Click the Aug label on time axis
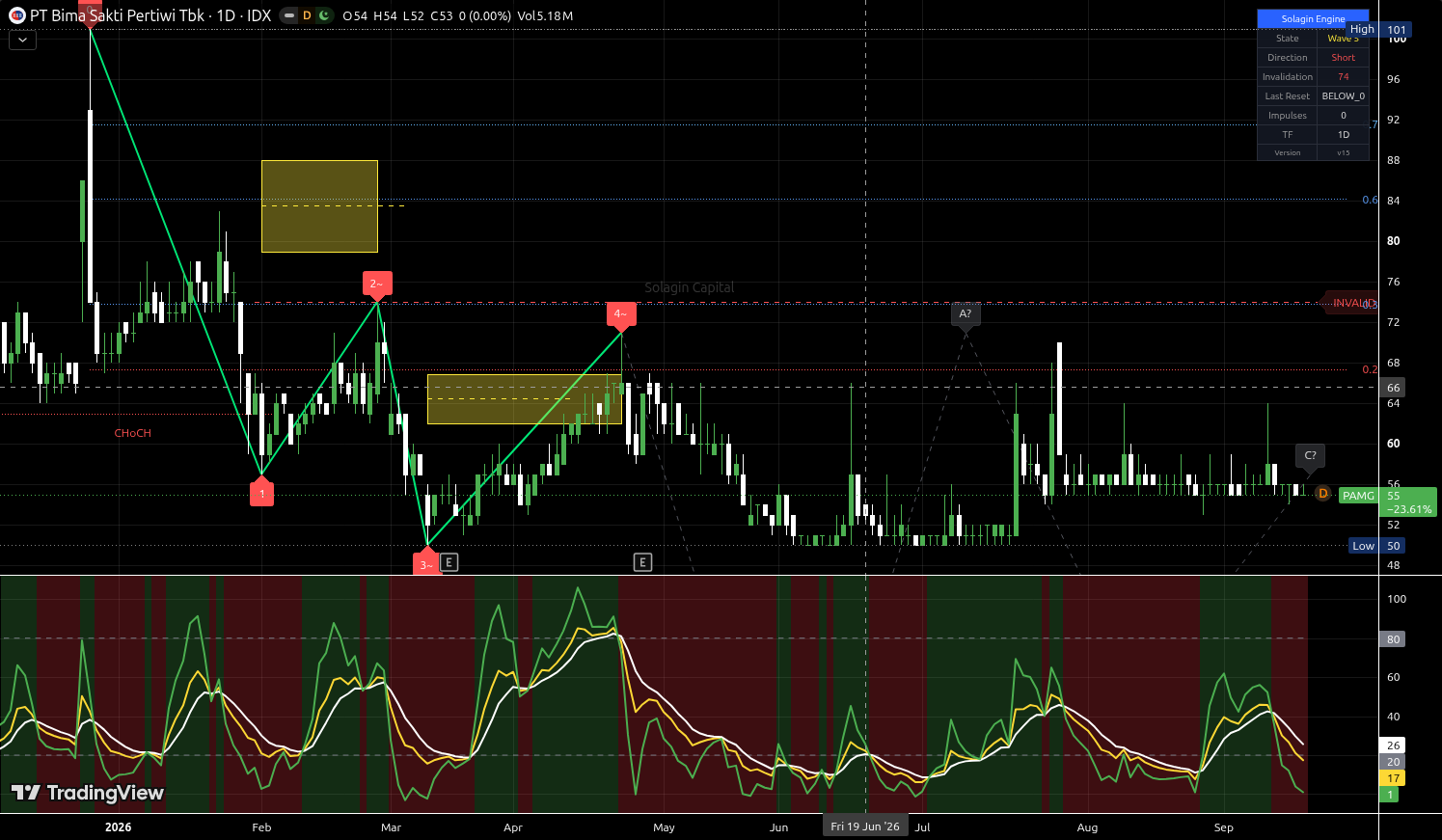 coord(1087,827)
